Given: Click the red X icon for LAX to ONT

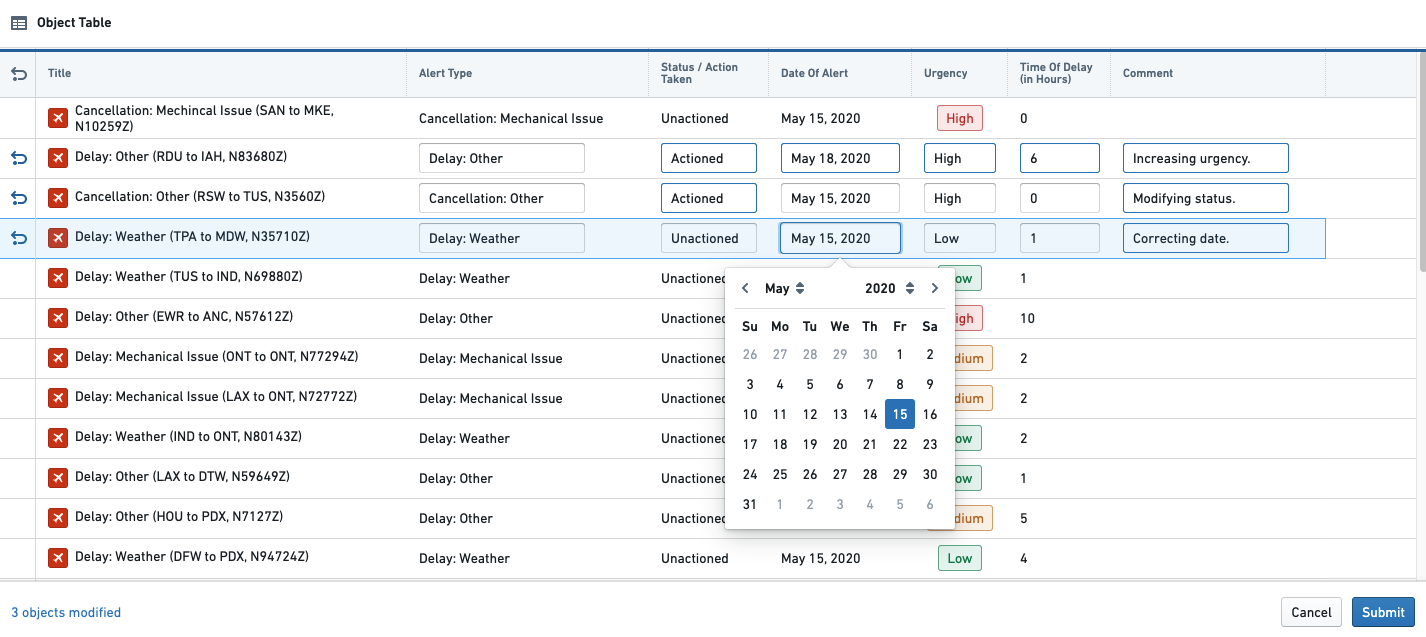Looking at the screenshot, I should pyautogui.click(x=58, y=398).
